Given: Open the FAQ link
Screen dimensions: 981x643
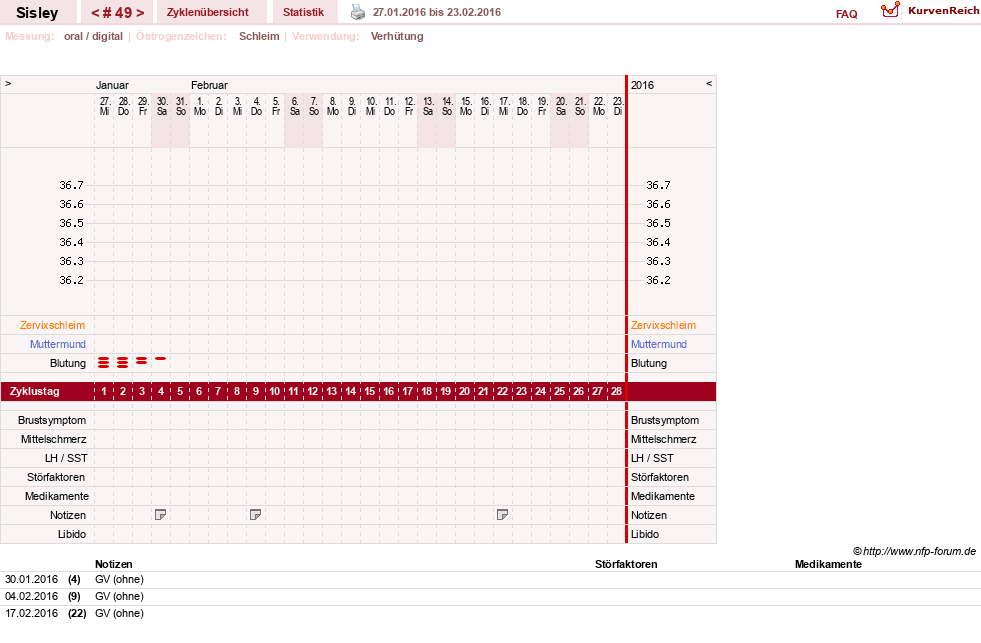Looking at the screenshot, I should click(x=846, y=14).
